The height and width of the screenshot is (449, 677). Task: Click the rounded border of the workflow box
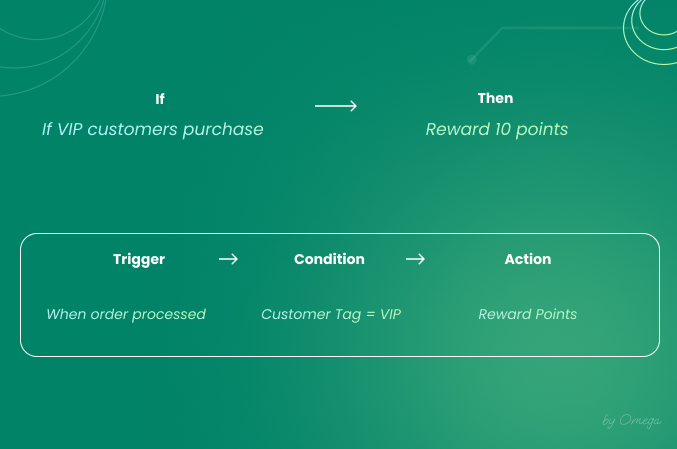coord(340,234)
